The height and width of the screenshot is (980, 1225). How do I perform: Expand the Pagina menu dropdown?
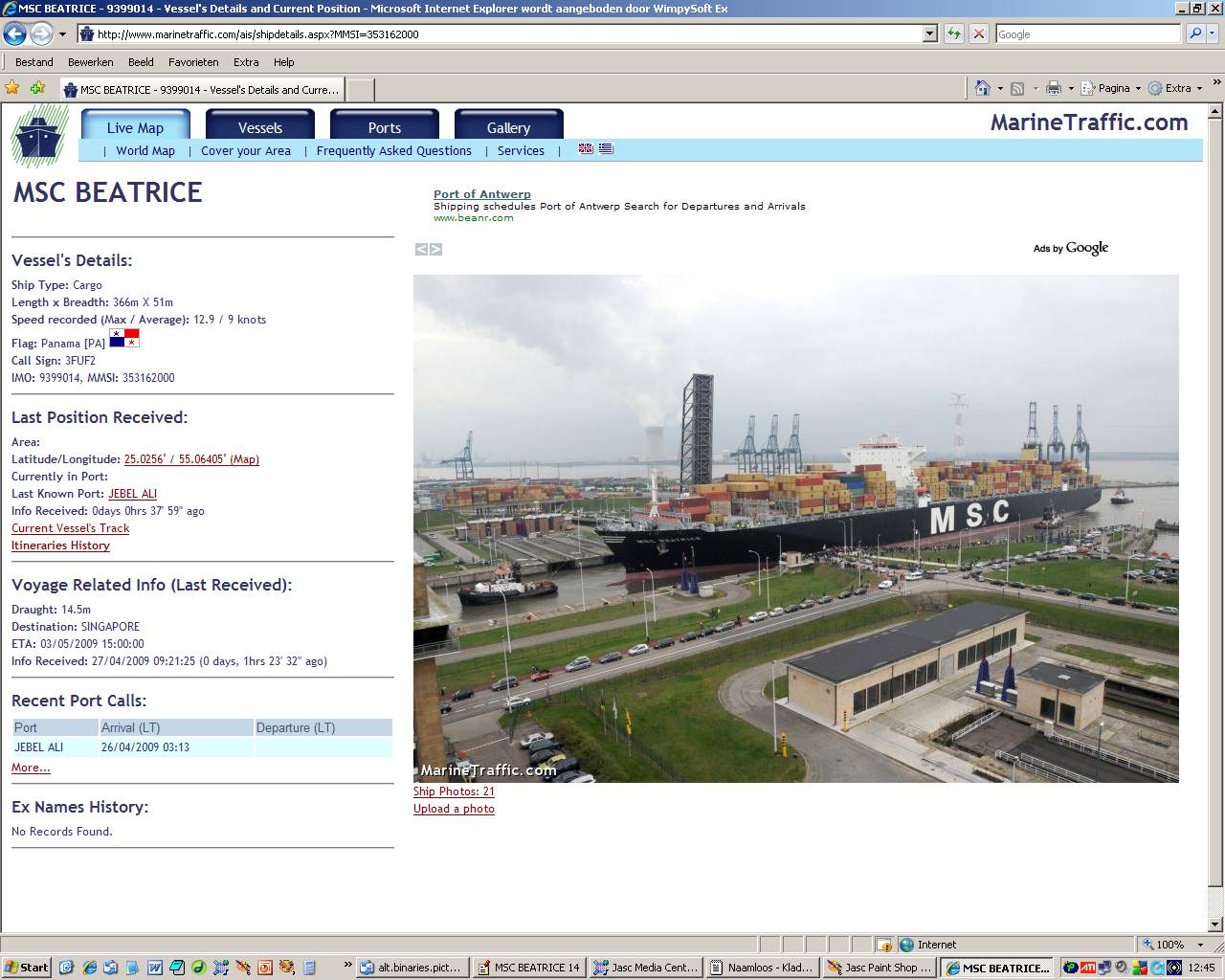(1137, 88)
